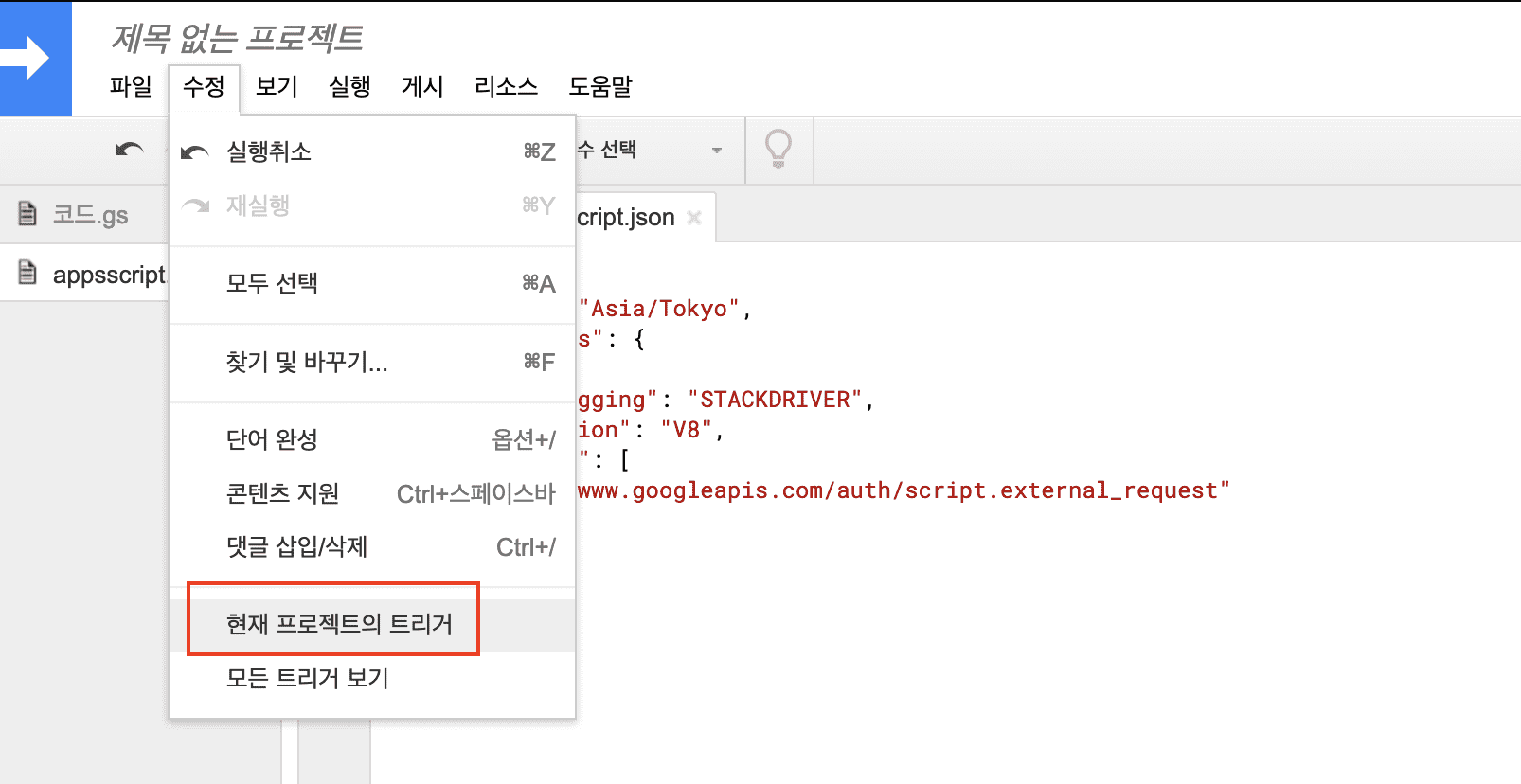This screenshot has height=784, width=1521.
Task: Select 모든 트리거 보기 menu item
Action: [x=307, y=678]
